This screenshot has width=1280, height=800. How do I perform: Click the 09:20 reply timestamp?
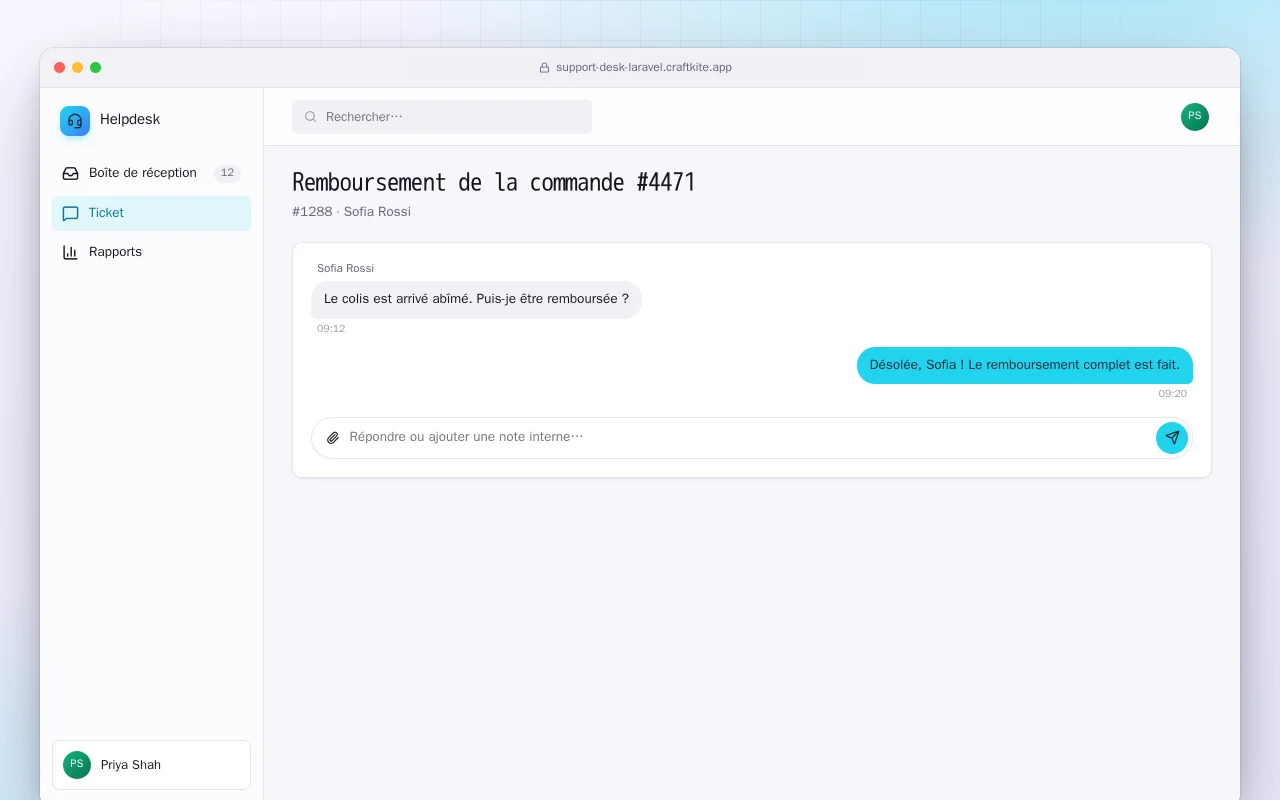[1173, 393]
